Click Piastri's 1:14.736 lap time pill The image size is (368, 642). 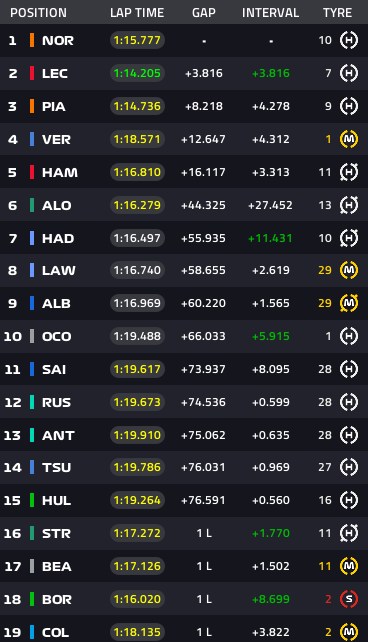coord(137,106)
